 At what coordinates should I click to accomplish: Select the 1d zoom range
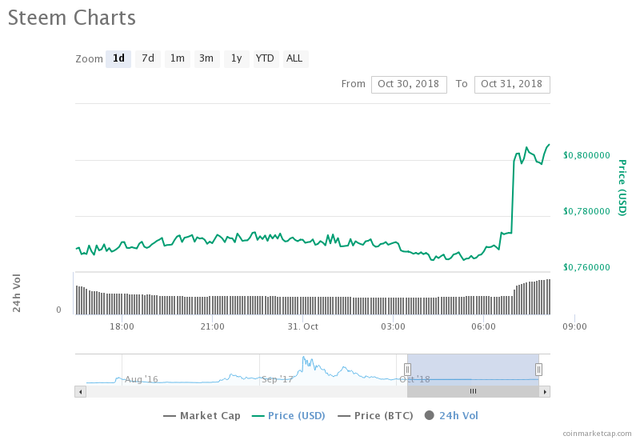pos(118,59)
